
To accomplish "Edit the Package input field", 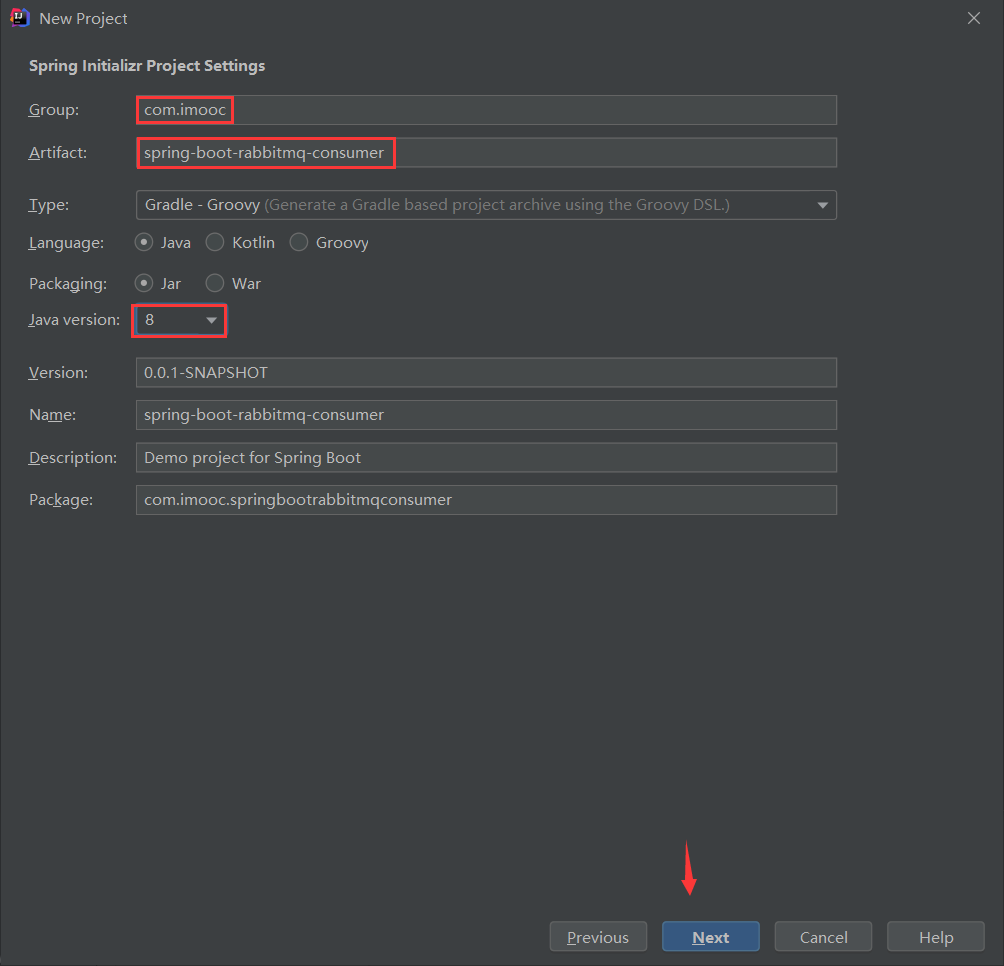I will click(x=486, y=500).
